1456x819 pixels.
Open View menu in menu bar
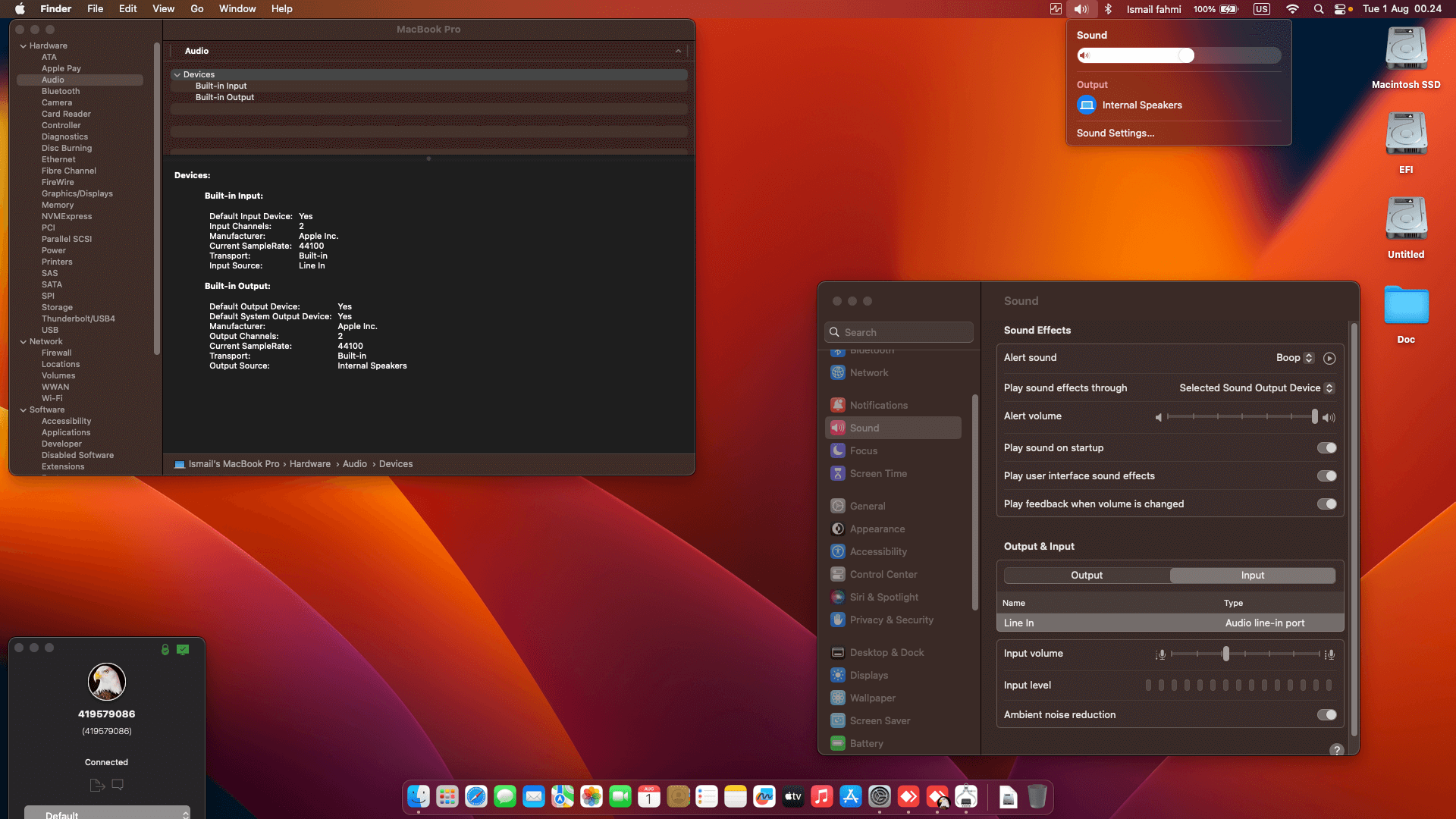[164, 9]
